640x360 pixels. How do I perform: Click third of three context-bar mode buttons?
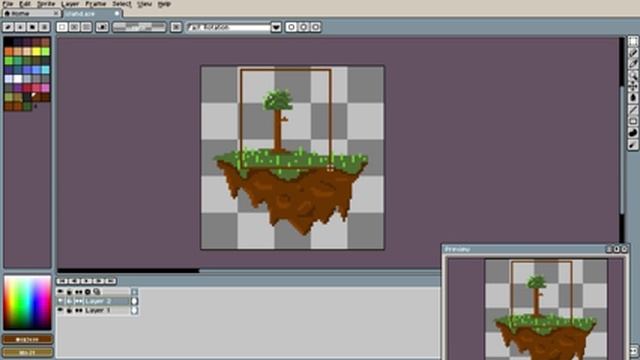(86, 27)
